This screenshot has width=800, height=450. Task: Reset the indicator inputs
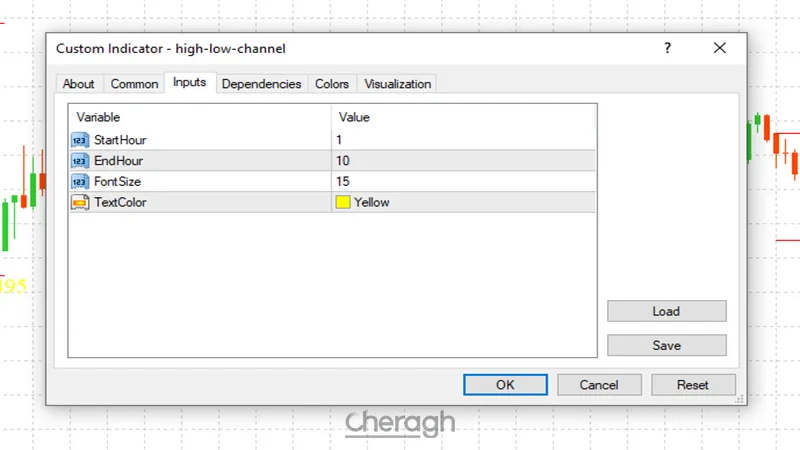tap(692, 384)
